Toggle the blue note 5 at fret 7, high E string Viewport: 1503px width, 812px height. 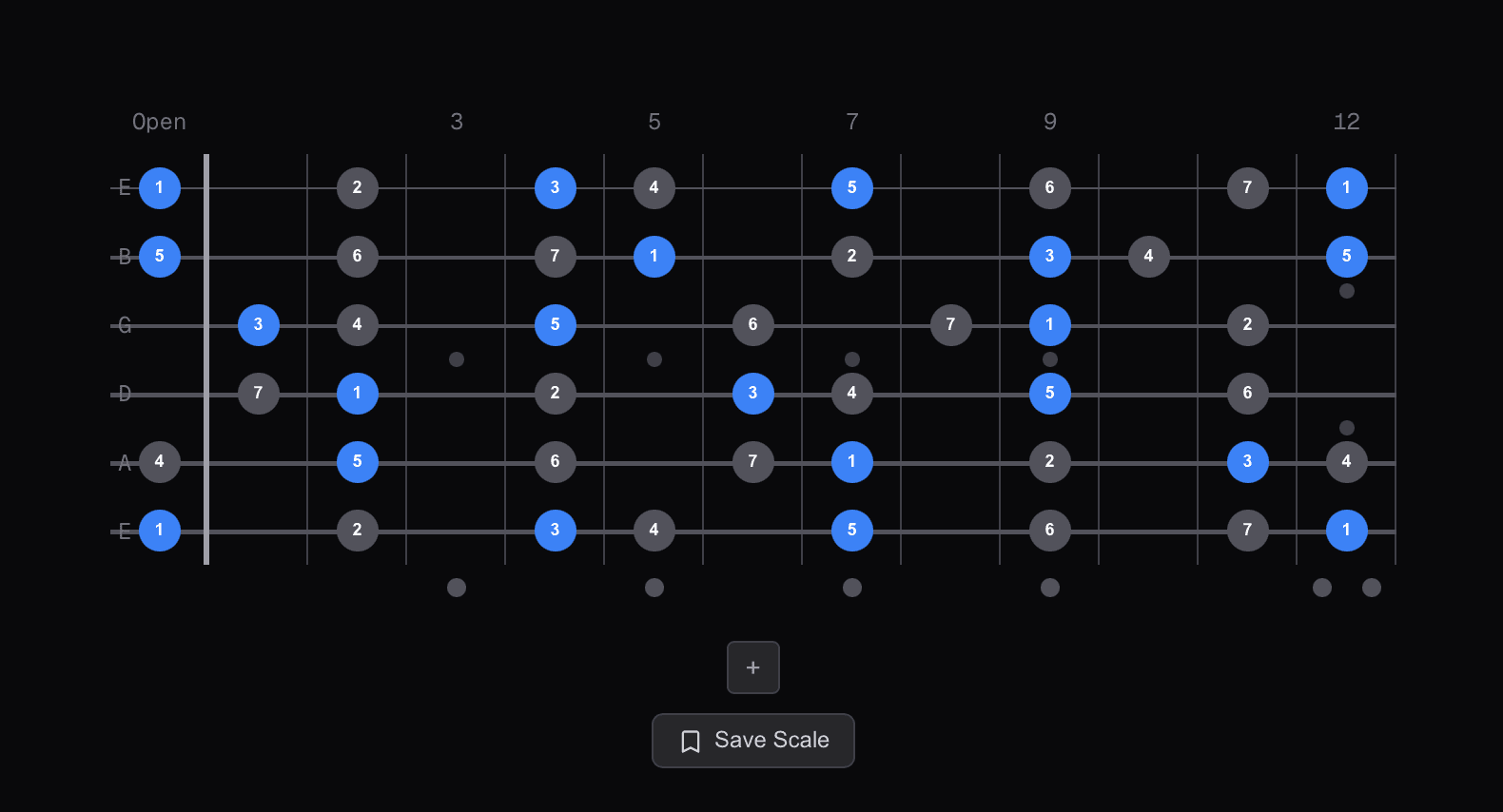tap(852, 187)
